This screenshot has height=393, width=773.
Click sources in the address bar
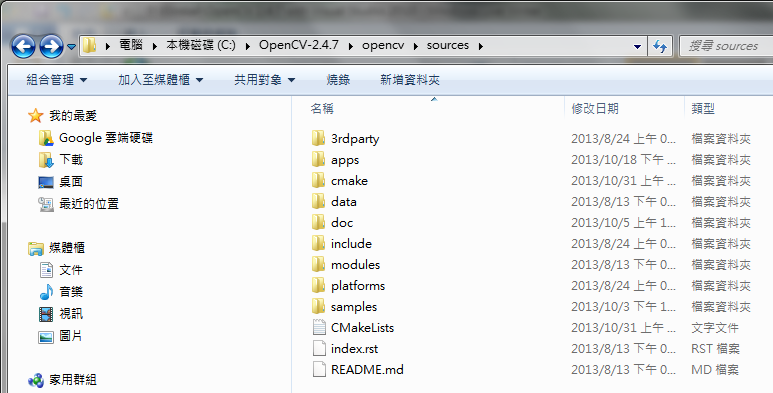448,45
